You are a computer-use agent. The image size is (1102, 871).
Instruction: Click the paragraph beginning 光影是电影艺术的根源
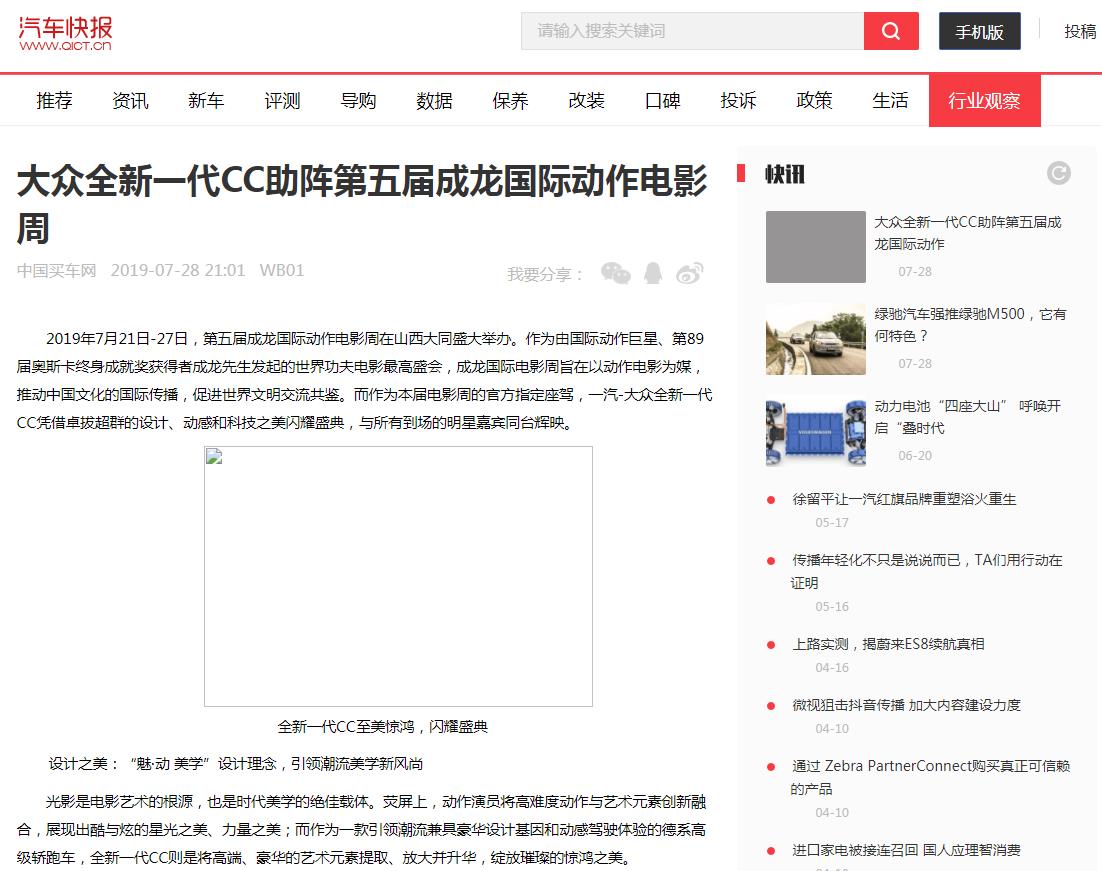point(361,830)
